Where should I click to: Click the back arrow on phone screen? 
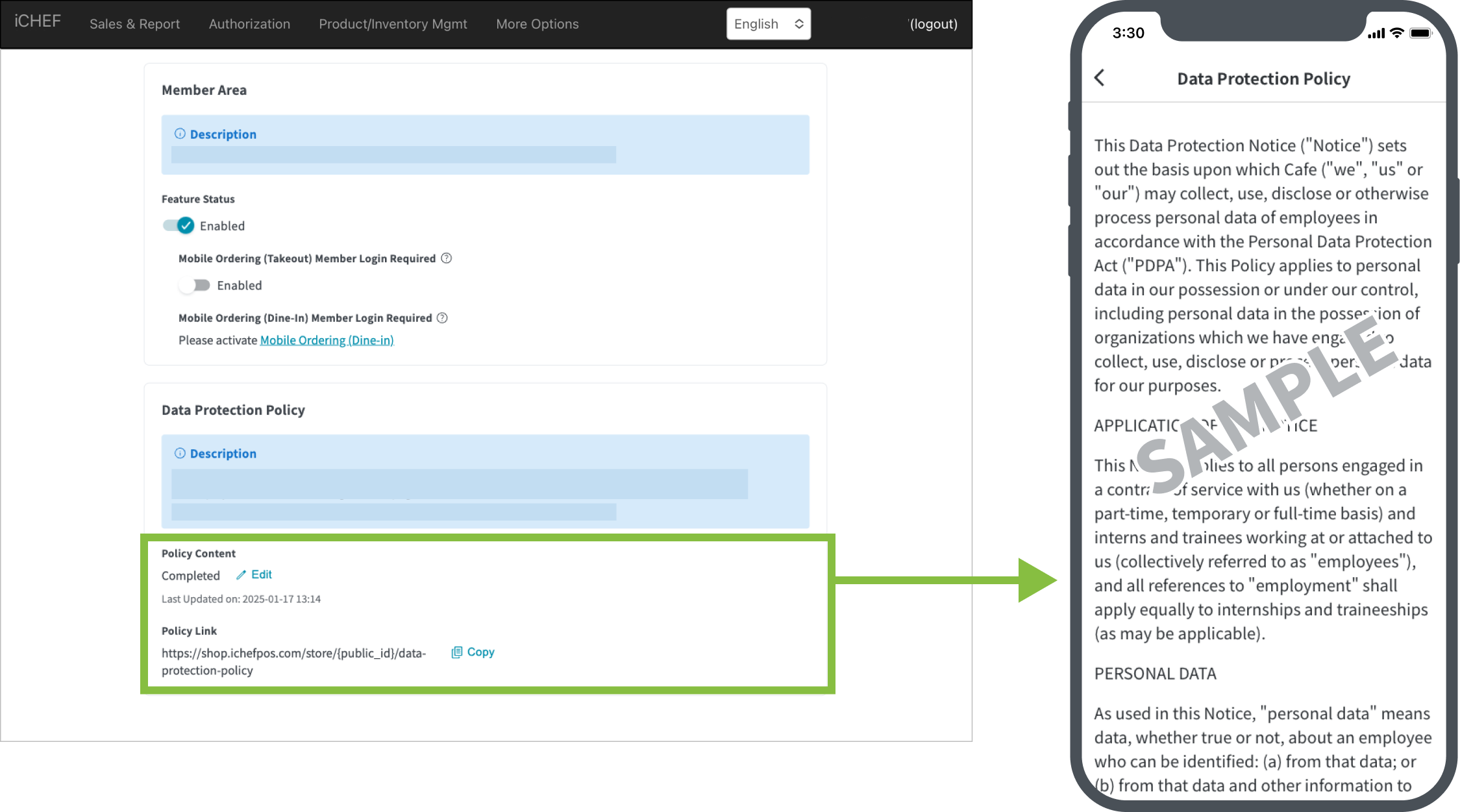(1099, 78)
